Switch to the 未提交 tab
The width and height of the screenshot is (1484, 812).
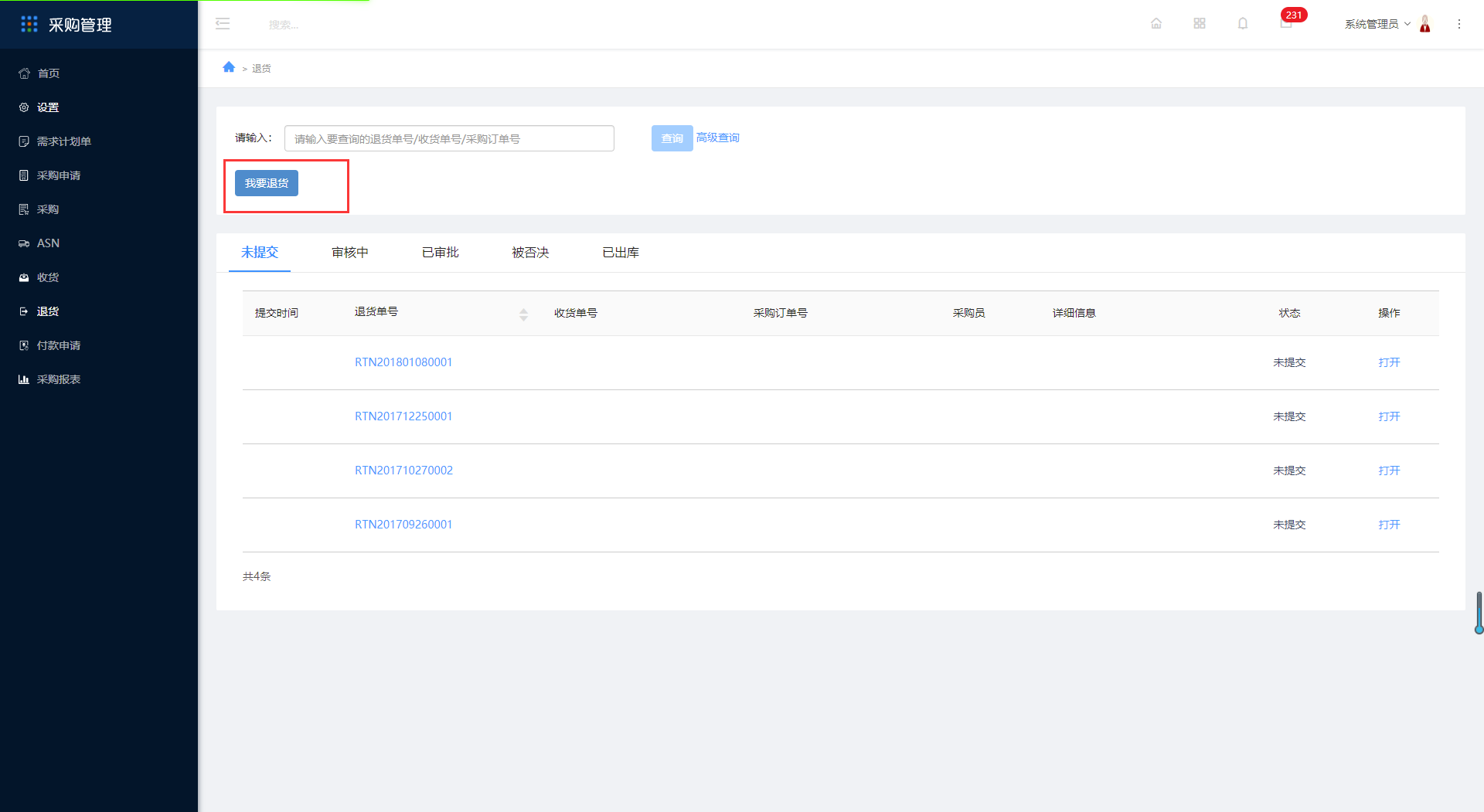260,253
